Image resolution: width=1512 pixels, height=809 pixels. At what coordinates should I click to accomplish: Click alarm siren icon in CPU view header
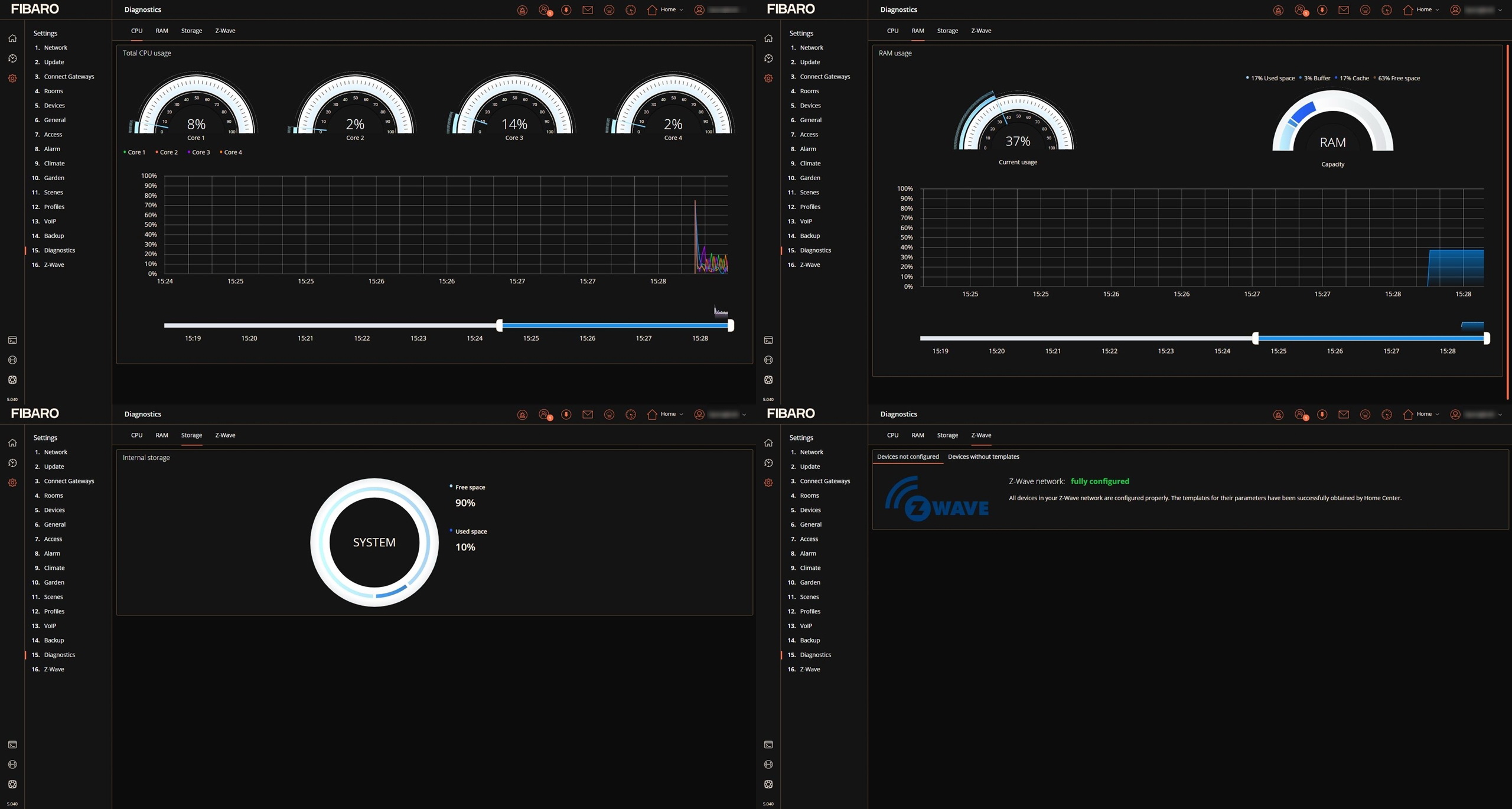pos(522,10)
